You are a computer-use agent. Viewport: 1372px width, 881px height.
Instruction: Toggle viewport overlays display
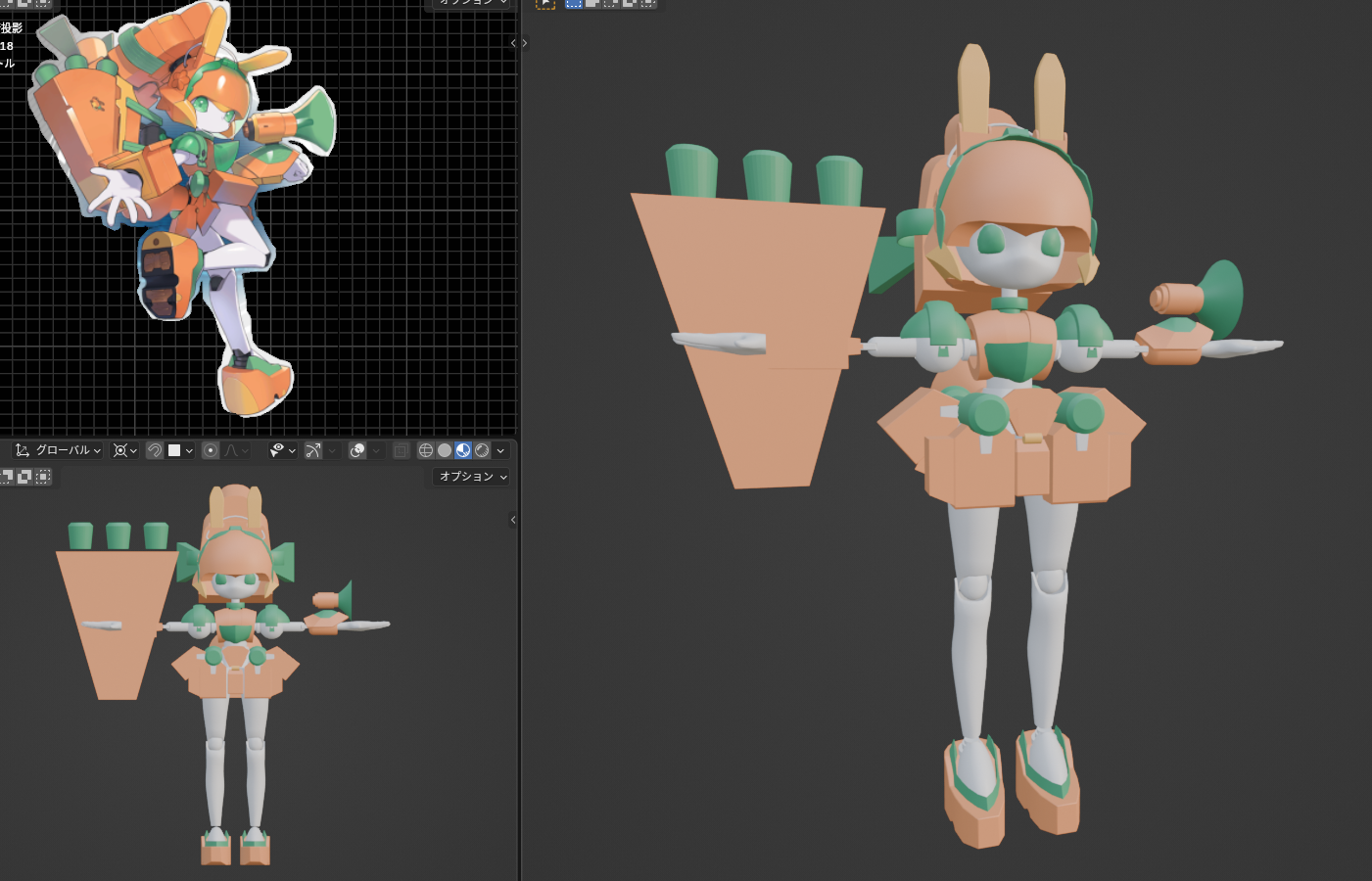click(x=357, y=450)
